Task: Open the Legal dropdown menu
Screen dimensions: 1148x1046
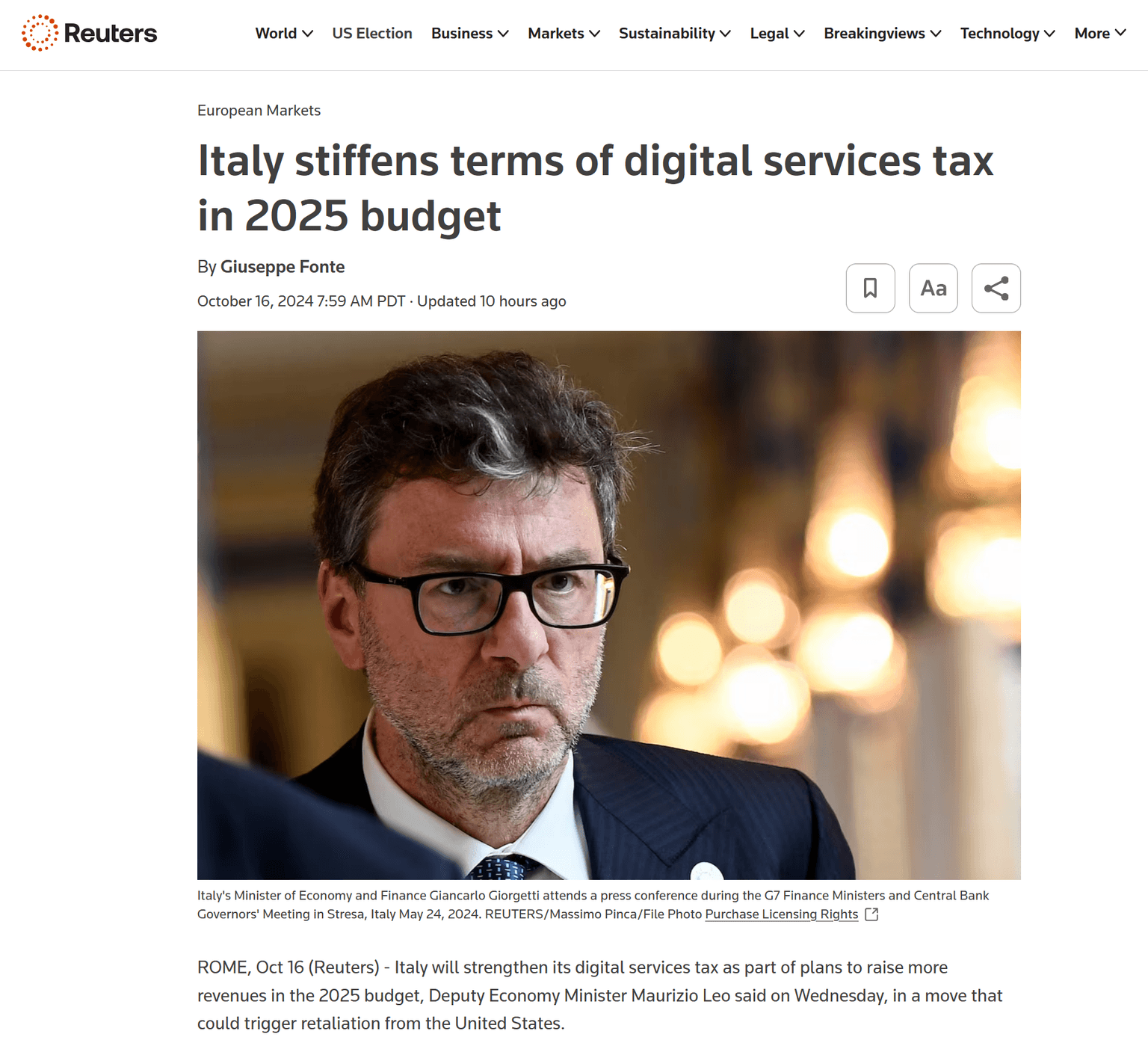Action: click(x=777, y=34)
